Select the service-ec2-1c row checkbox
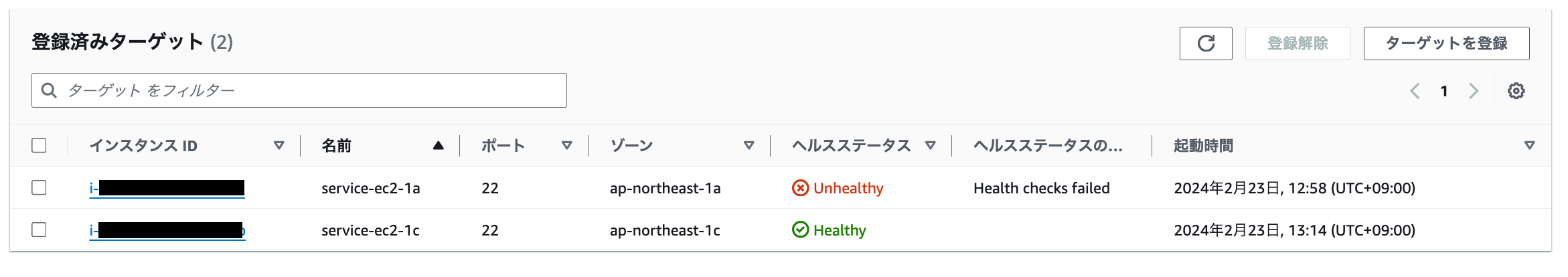 (40, 230)
